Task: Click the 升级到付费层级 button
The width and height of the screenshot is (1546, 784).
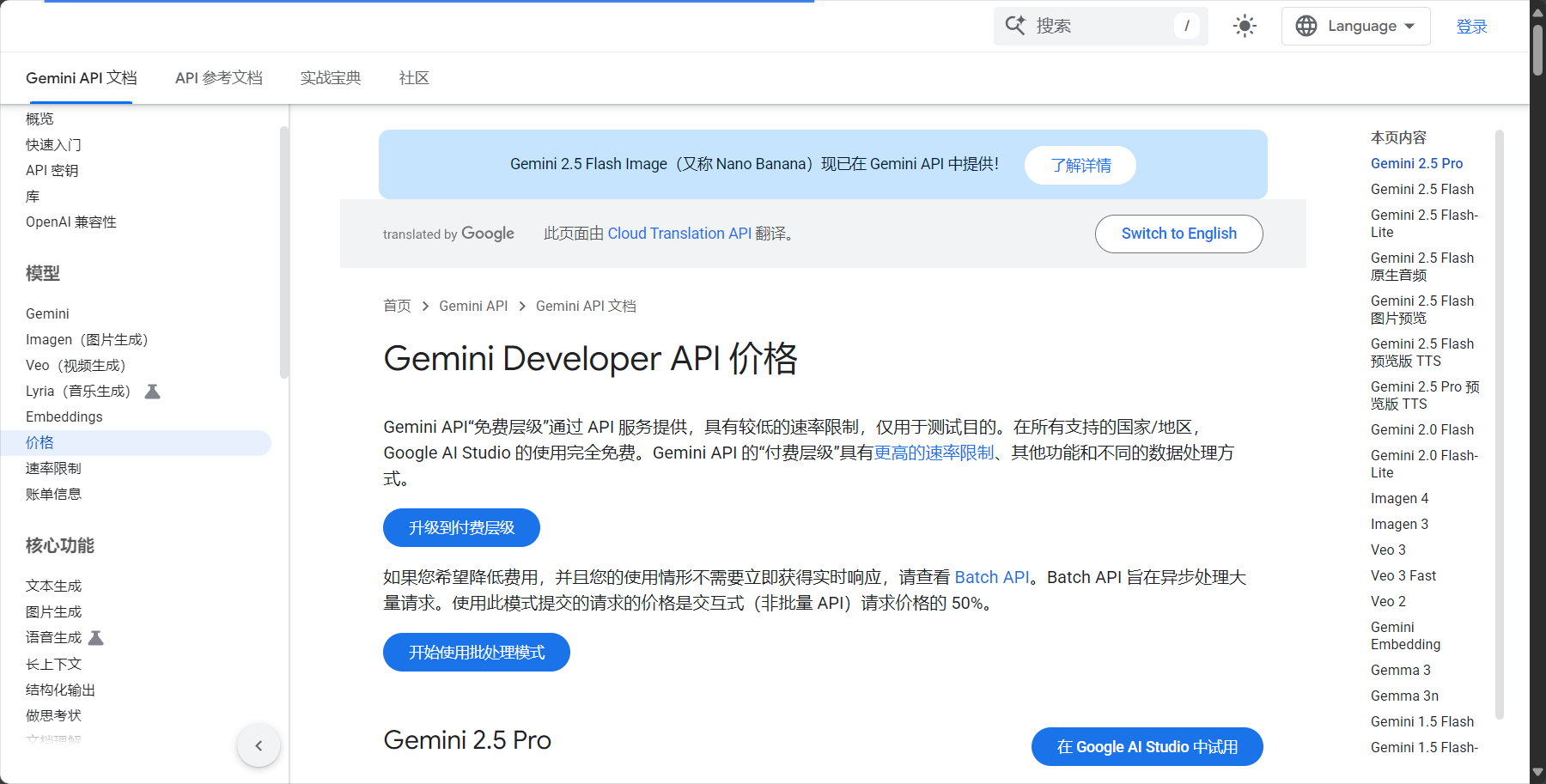Action: [461, 527]
